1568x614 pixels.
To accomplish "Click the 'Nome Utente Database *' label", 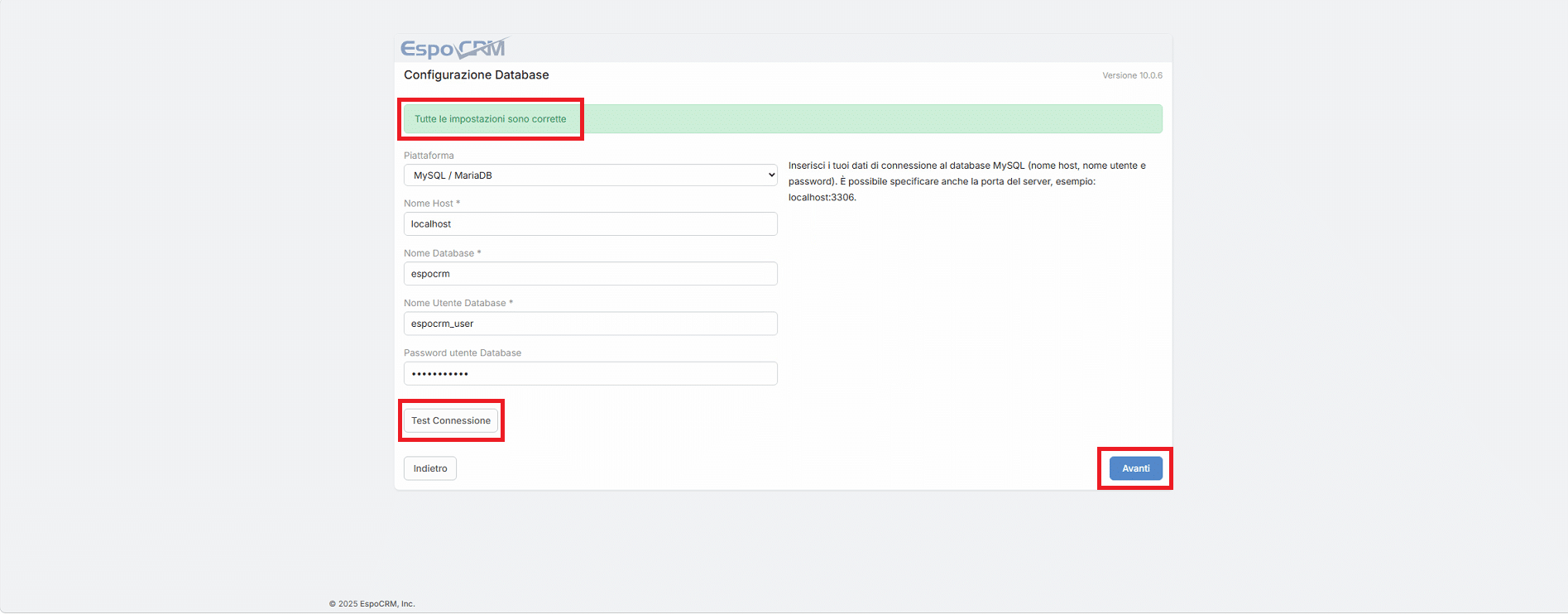I will 458,303.
